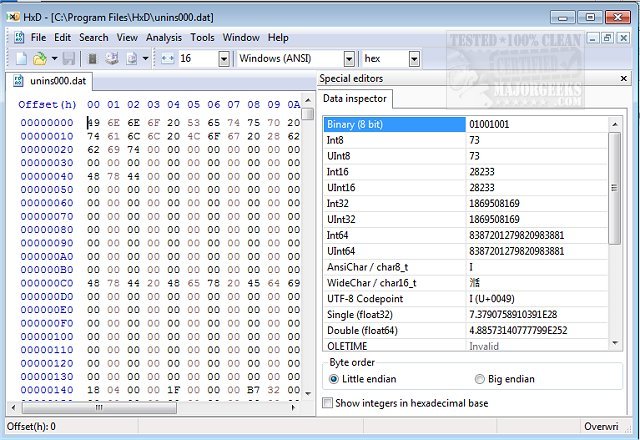Viewport: 640px width, 440px height.
Task: Click byte 18 in row 00000140
Action: click(93, 390)
